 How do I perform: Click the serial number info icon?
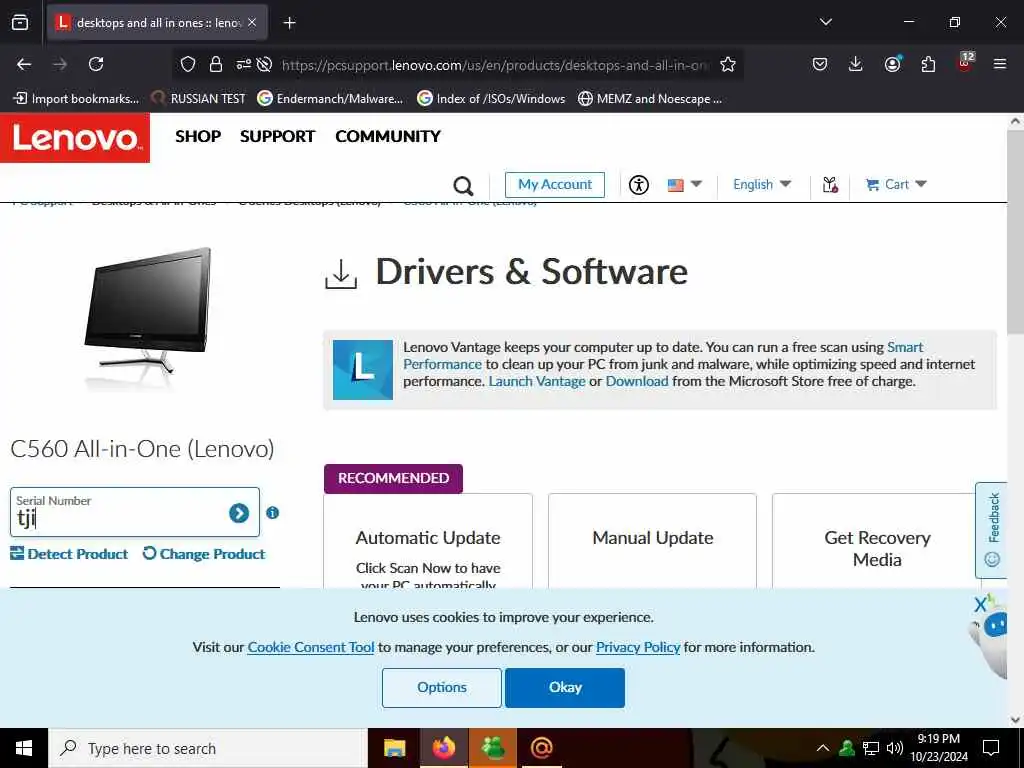coord(272,513)
